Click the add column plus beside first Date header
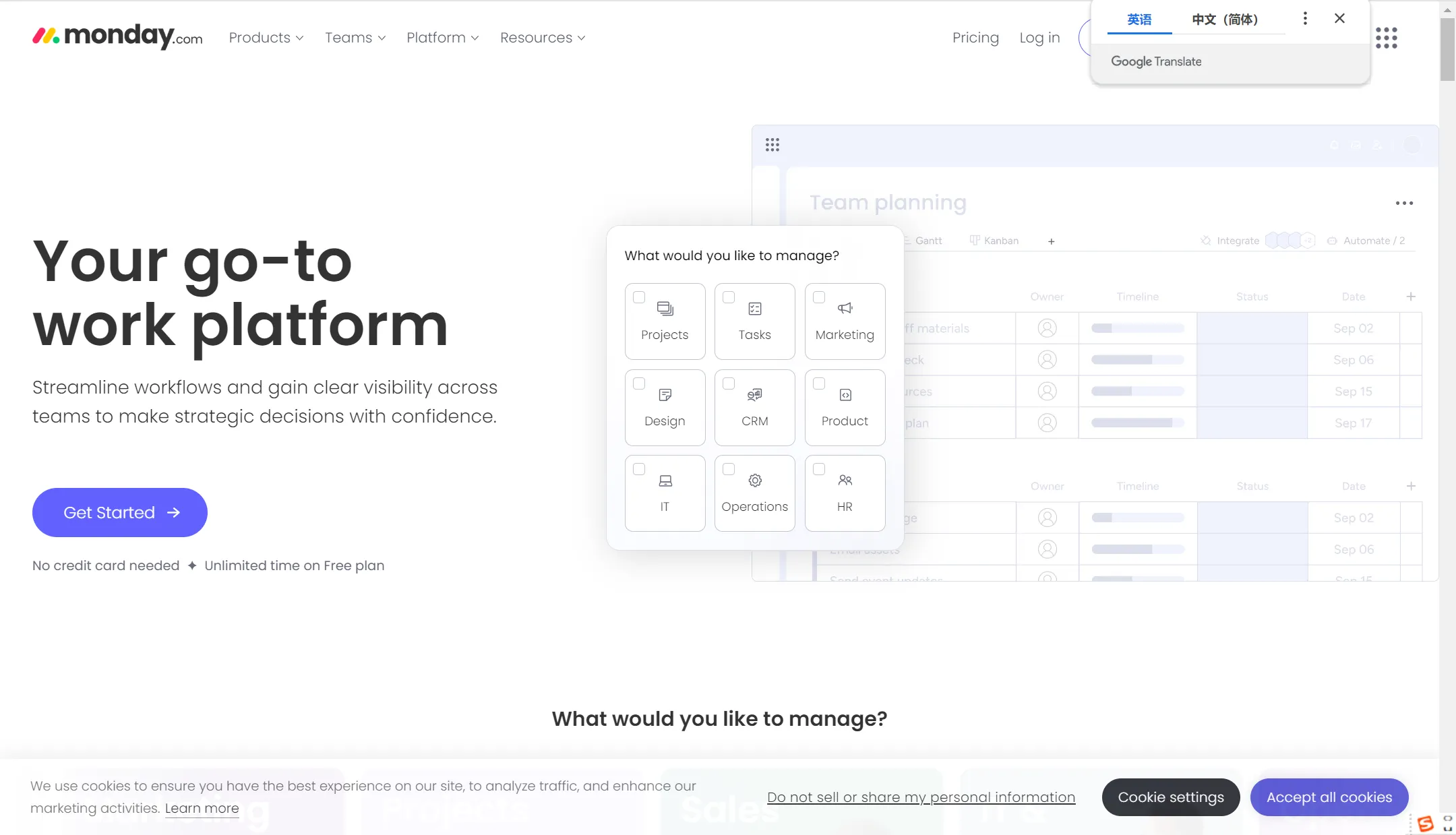The image size is (1456, 835). tap(1411, 297)
